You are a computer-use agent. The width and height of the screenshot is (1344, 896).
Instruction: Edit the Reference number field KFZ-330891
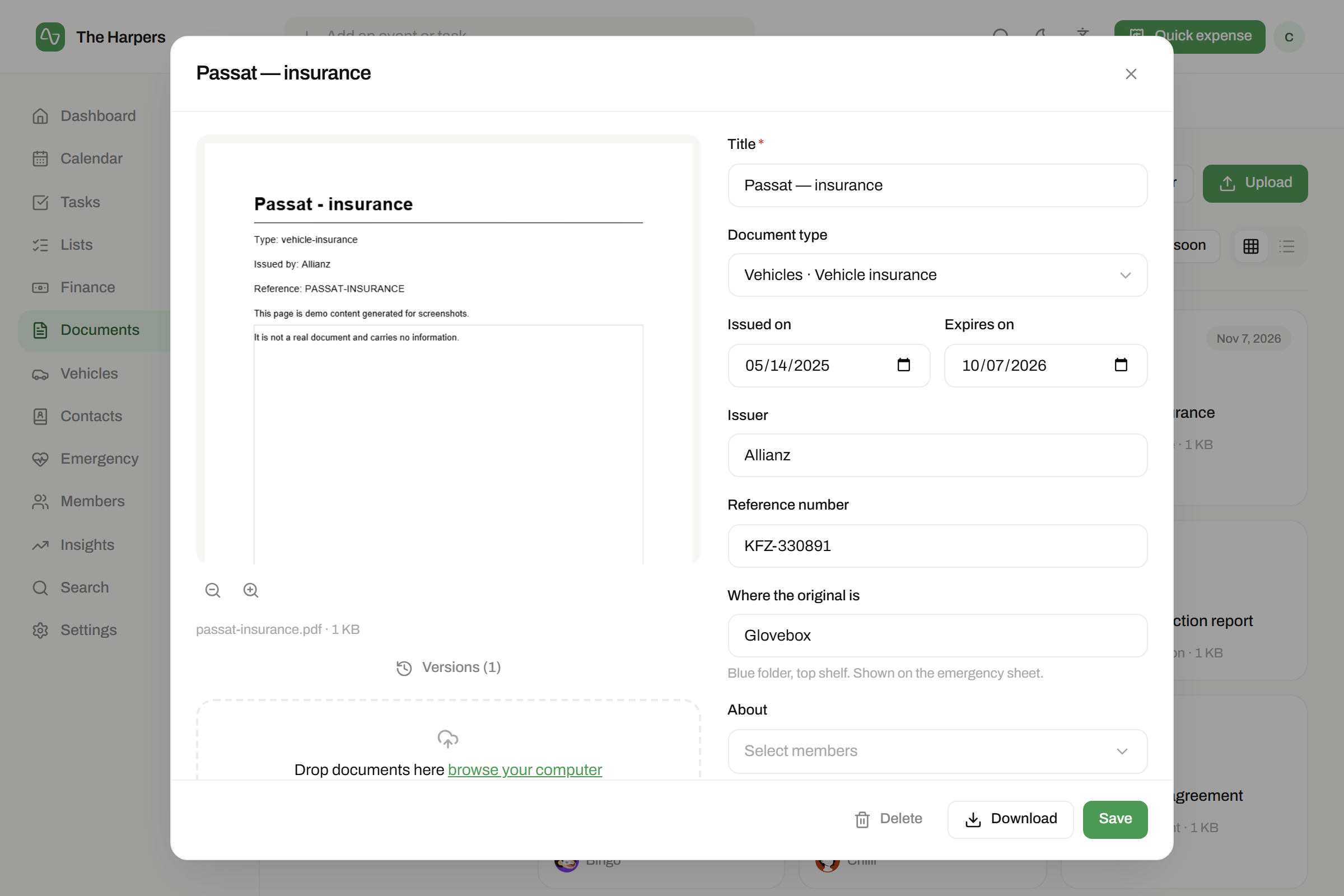[x=937, y=545]
